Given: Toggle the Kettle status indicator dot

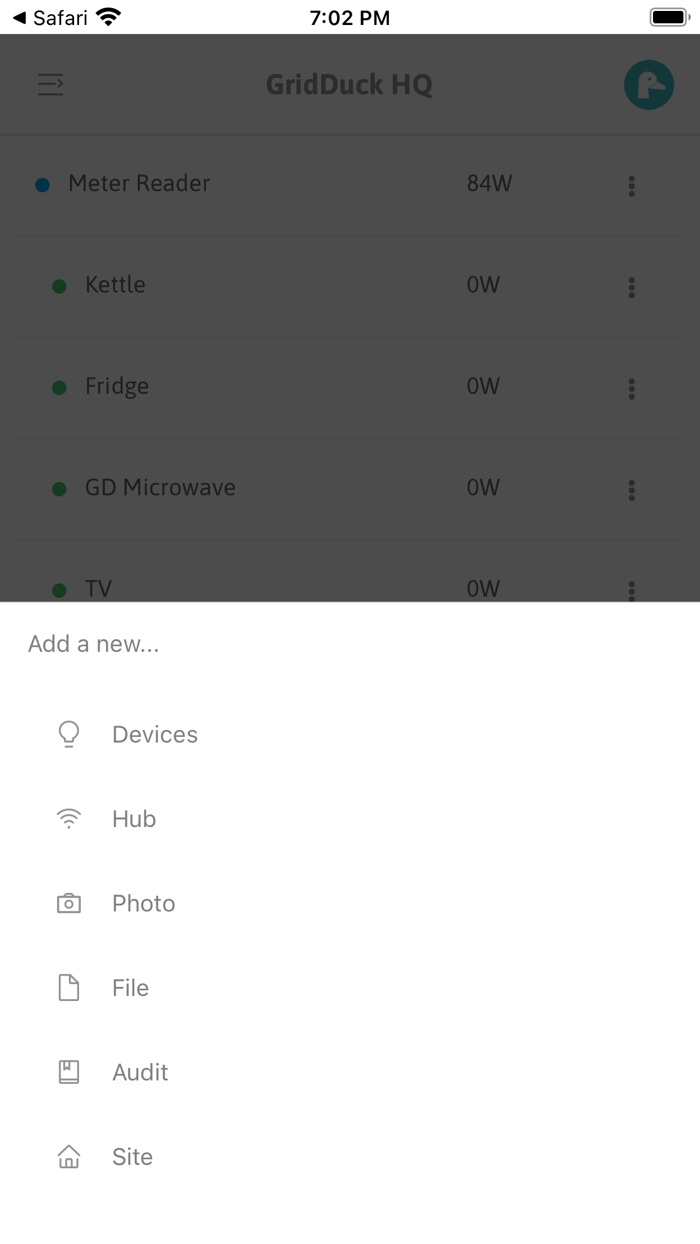Looking at the screenshot, I should tap(57, 285).
